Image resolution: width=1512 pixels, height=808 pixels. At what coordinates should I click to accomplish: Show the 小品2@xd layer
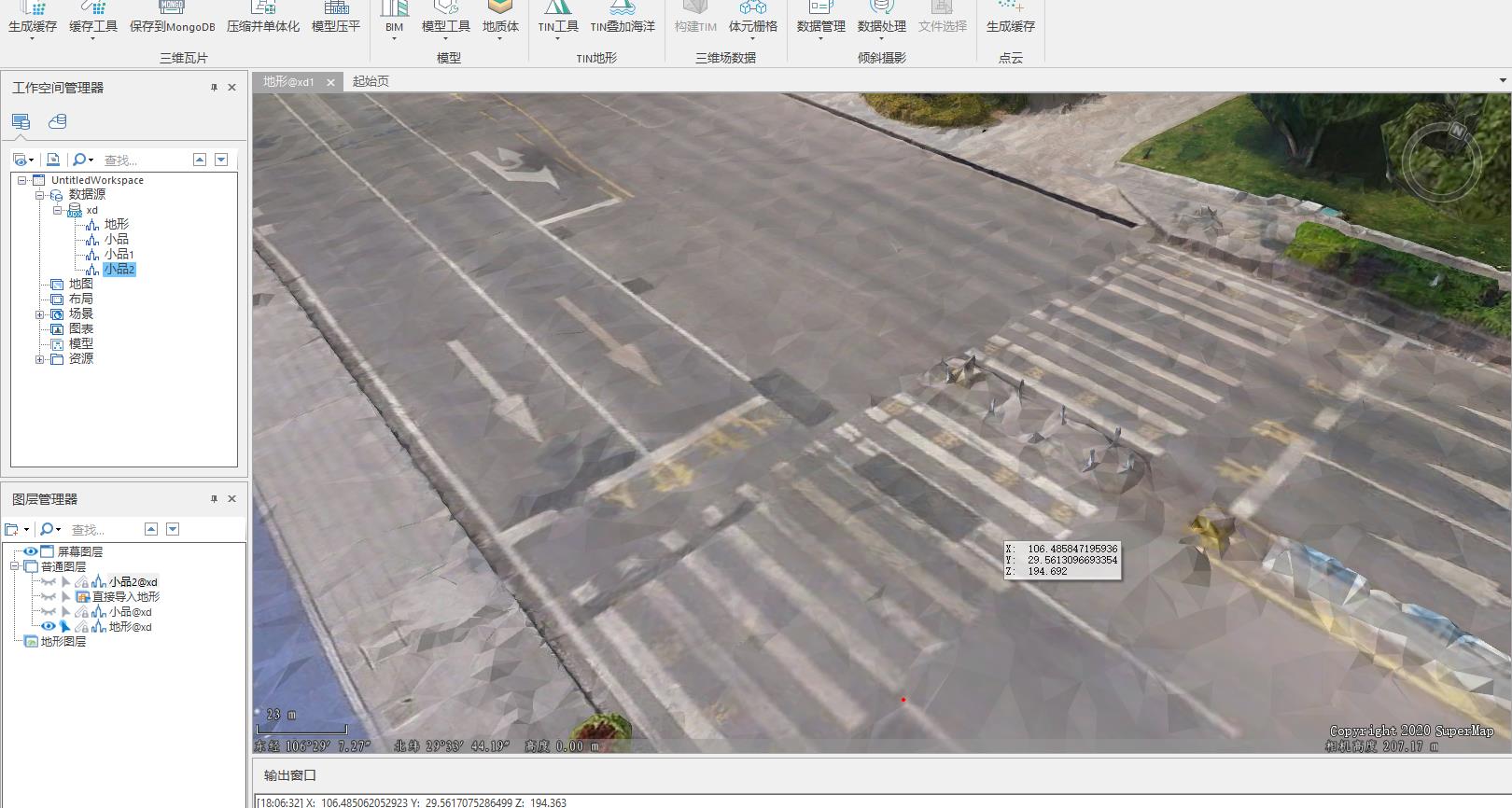click(48, 582)
